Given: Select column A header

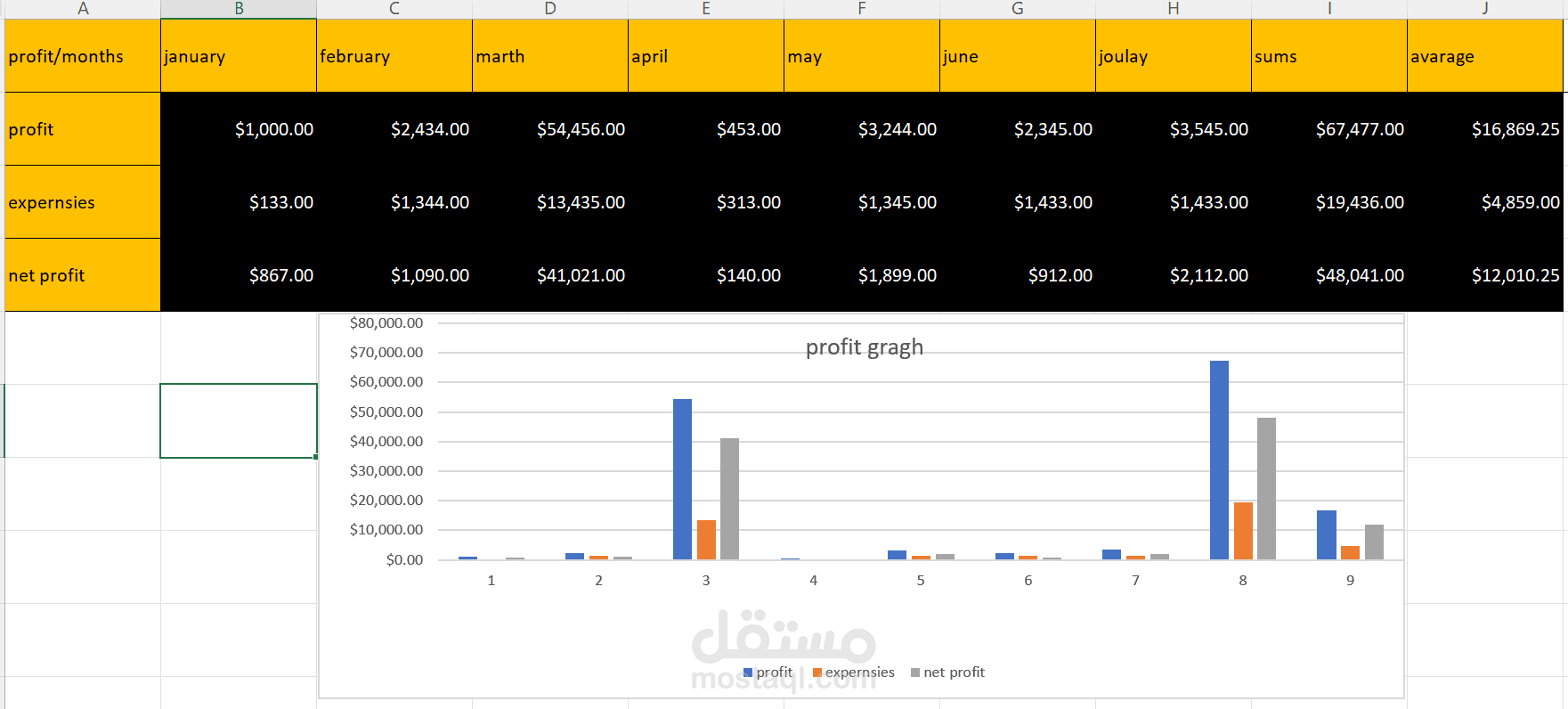Looking at the screenshot, I should (83, 9).
